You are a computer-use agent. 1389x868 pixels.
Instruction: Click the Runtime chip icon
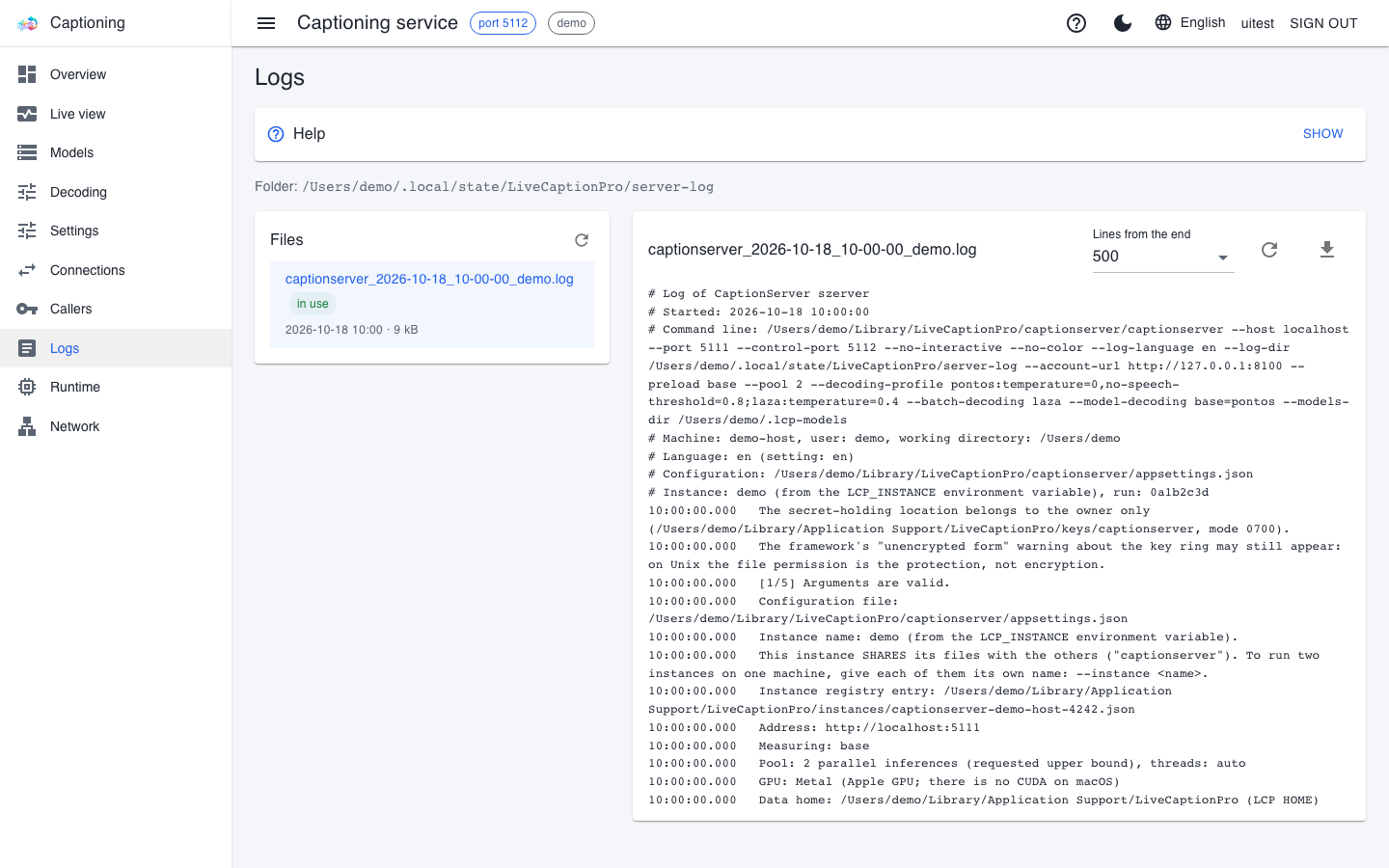pyautogui.click(x=27, y=387)
